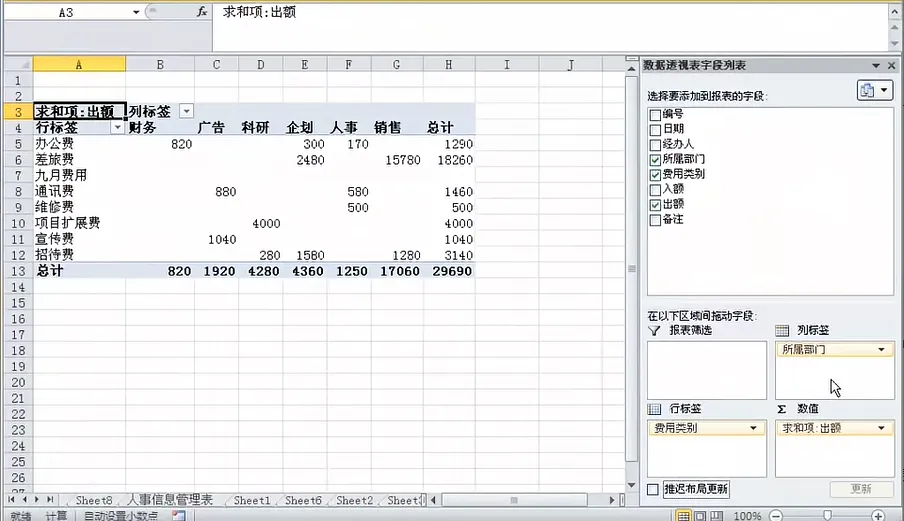Uncheck the 出额 field checkbox
This screenshot has width=904, height=521.
(x=655, y=205)
